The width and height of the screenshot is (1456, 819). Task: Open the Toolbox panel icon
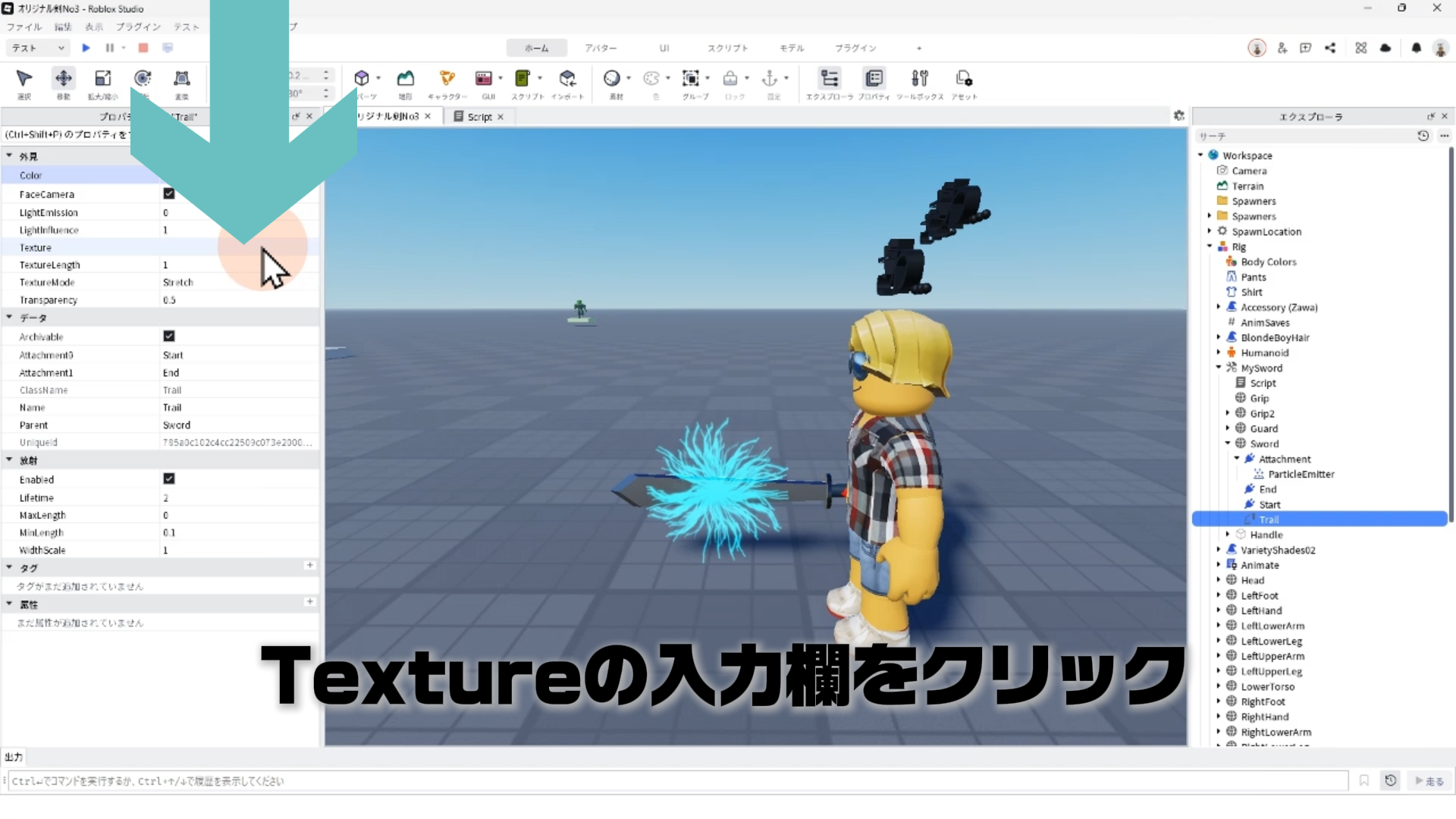point(920,78)
